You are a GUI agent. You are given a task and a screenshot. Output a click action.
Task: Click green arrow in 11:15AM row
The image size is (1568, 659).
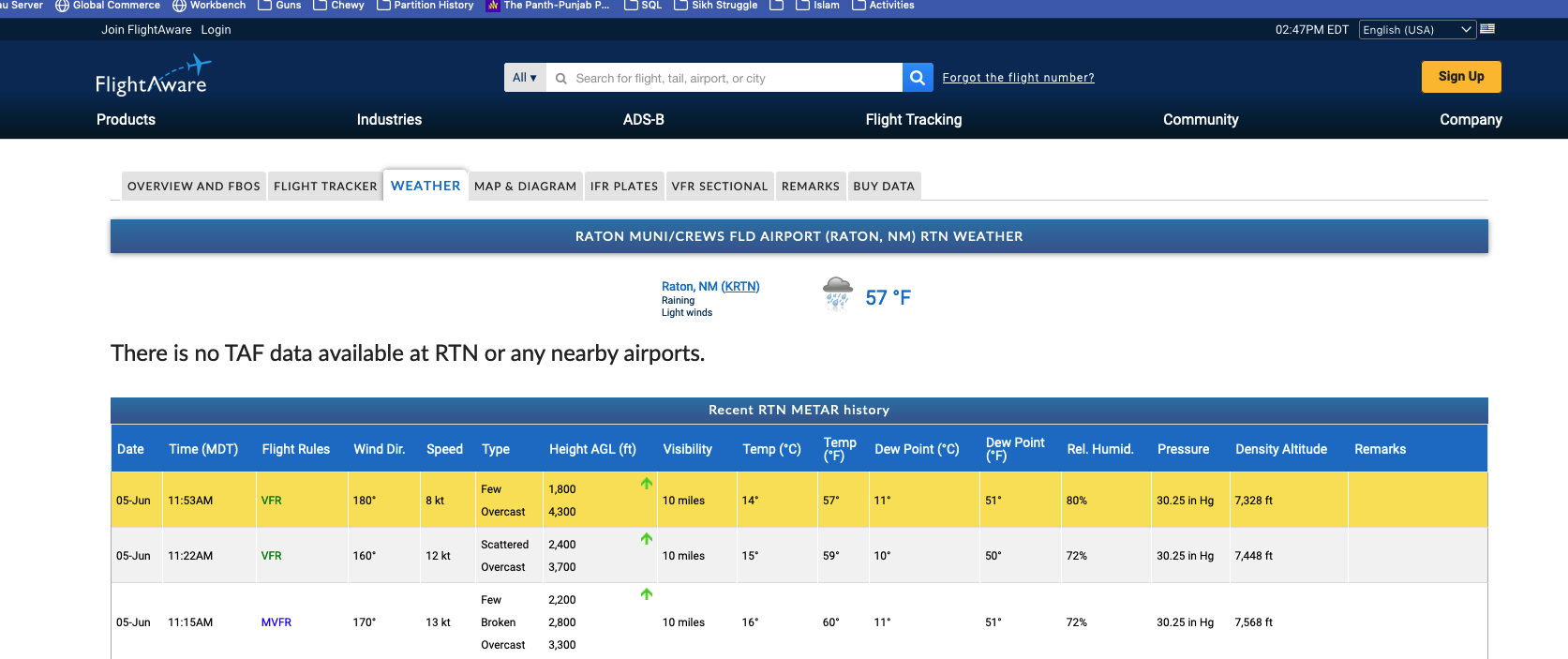(647, 594)
